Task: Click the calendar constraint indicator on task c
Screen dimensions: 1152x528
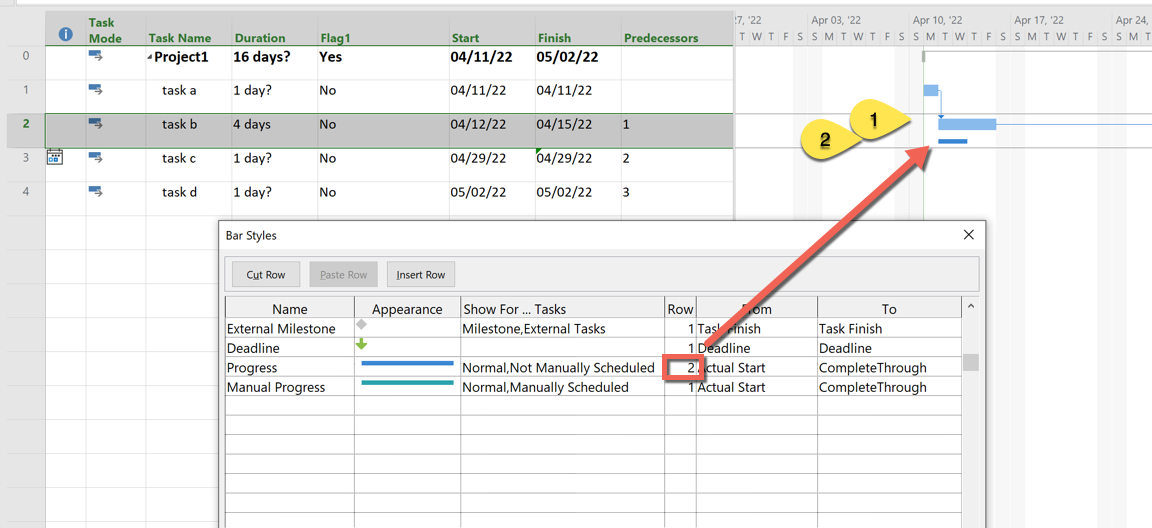Action: point(54,156)
